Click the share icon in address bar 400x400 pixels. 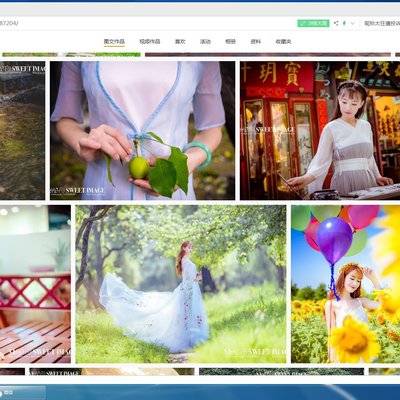pos(336,23)
